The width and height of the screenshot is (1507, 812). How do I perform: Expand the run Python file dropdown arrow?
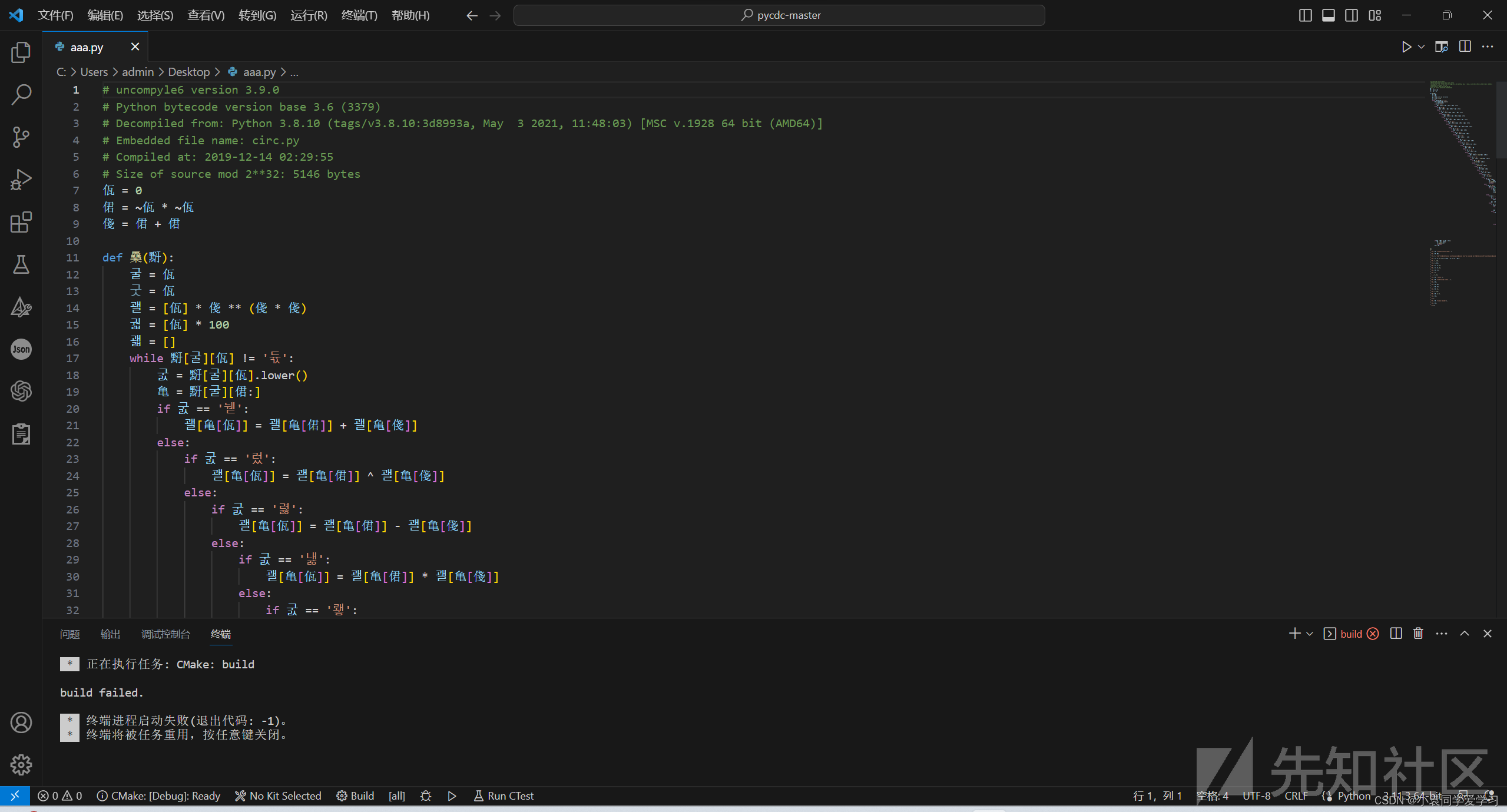[x=1422, y=47]
